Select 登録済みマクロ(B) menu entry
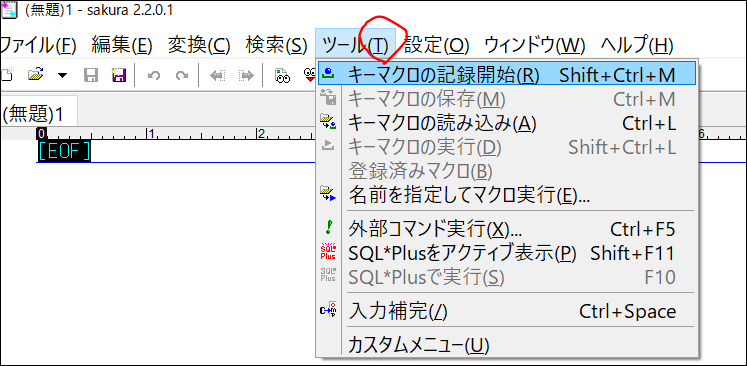This screenshot has width=747, height=366. click(x=507, y=171)
